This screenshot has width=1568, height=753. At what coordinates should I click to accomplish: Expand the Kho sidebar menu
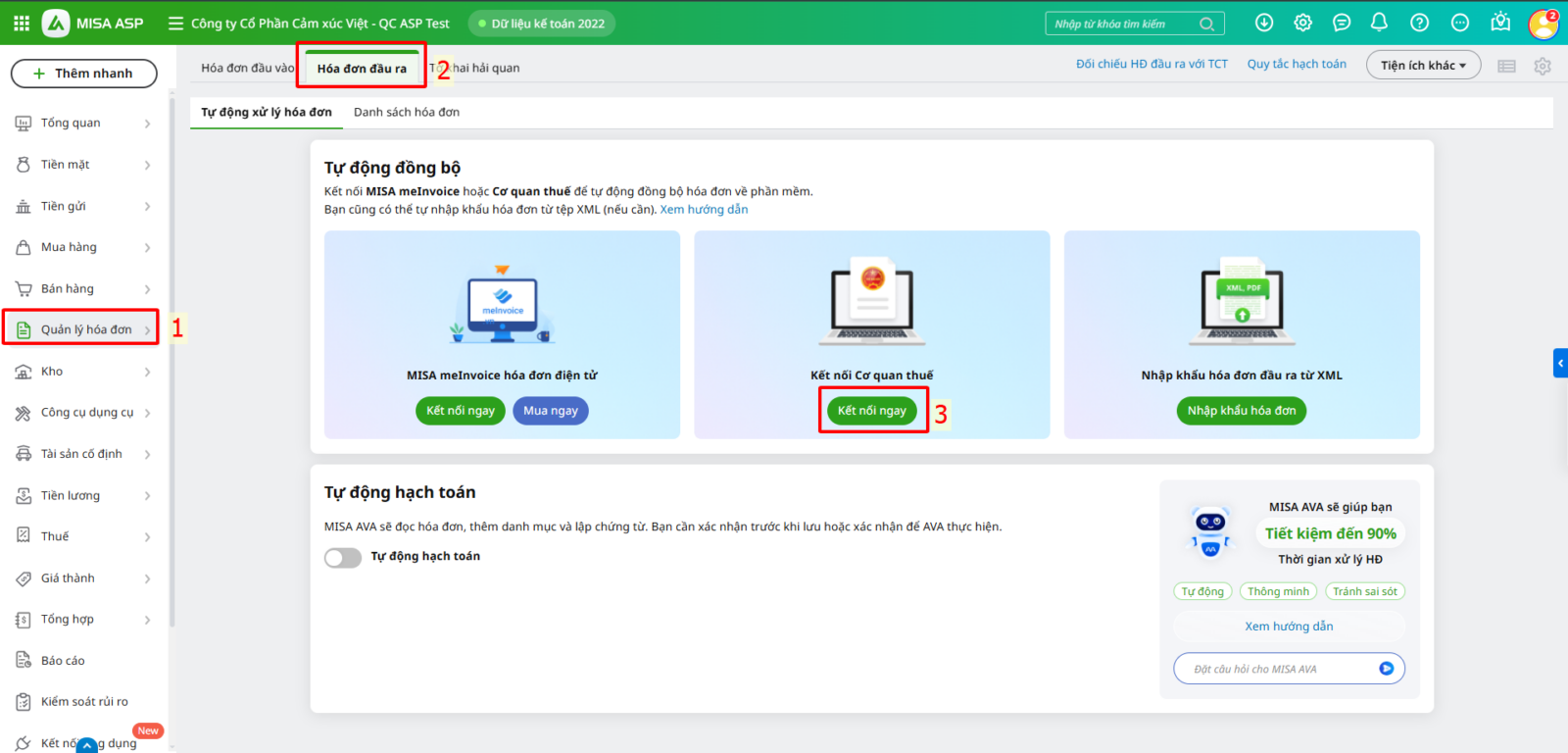[83, 372]
